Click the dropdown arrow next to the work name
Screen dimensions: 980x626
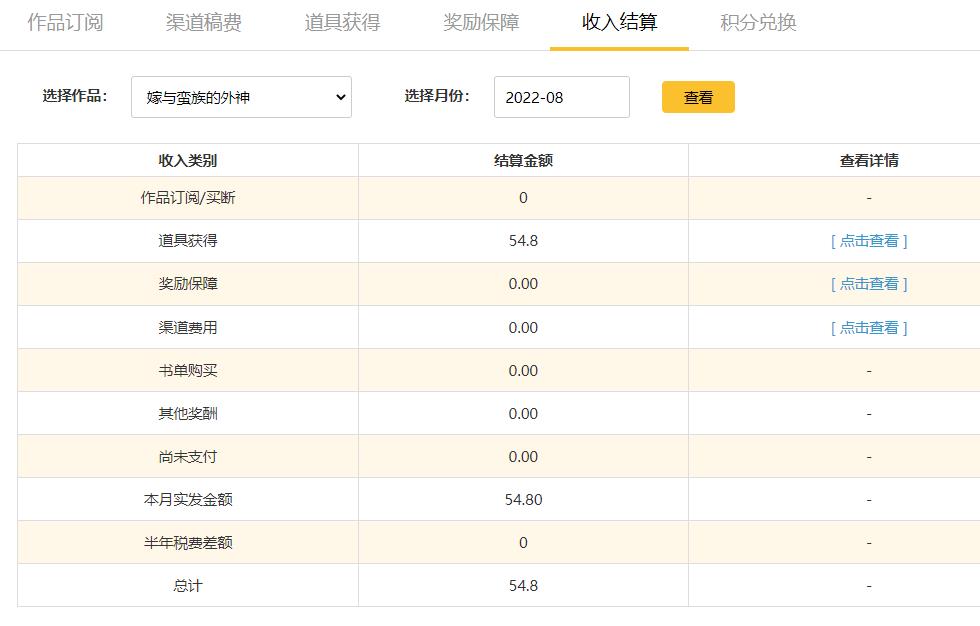[x=341, y=97]
